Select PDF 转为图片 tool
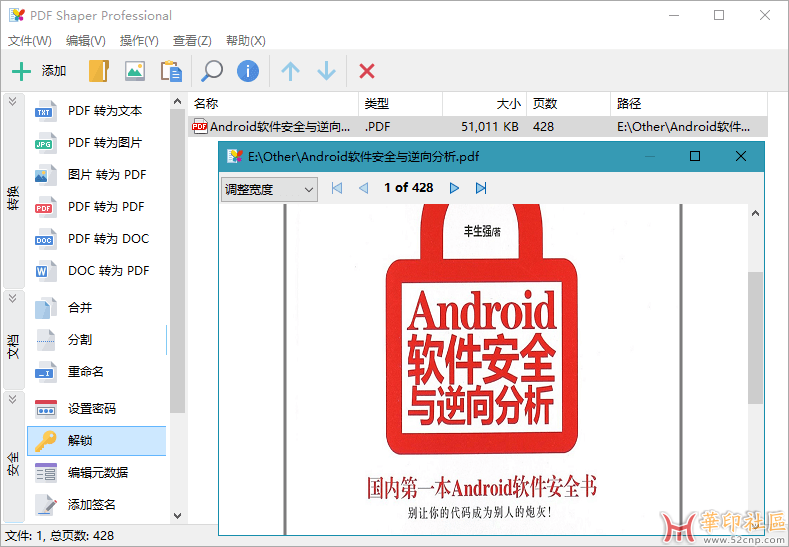 97,143
